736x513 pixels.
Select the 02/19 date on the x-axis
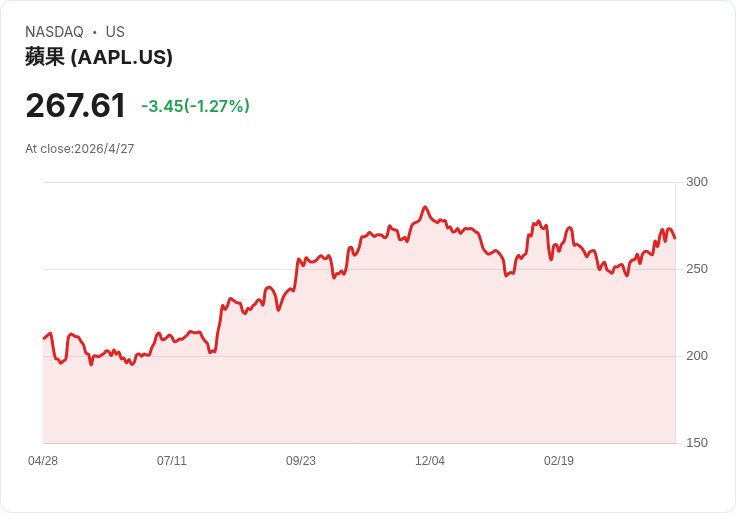(x=559, y=461)
